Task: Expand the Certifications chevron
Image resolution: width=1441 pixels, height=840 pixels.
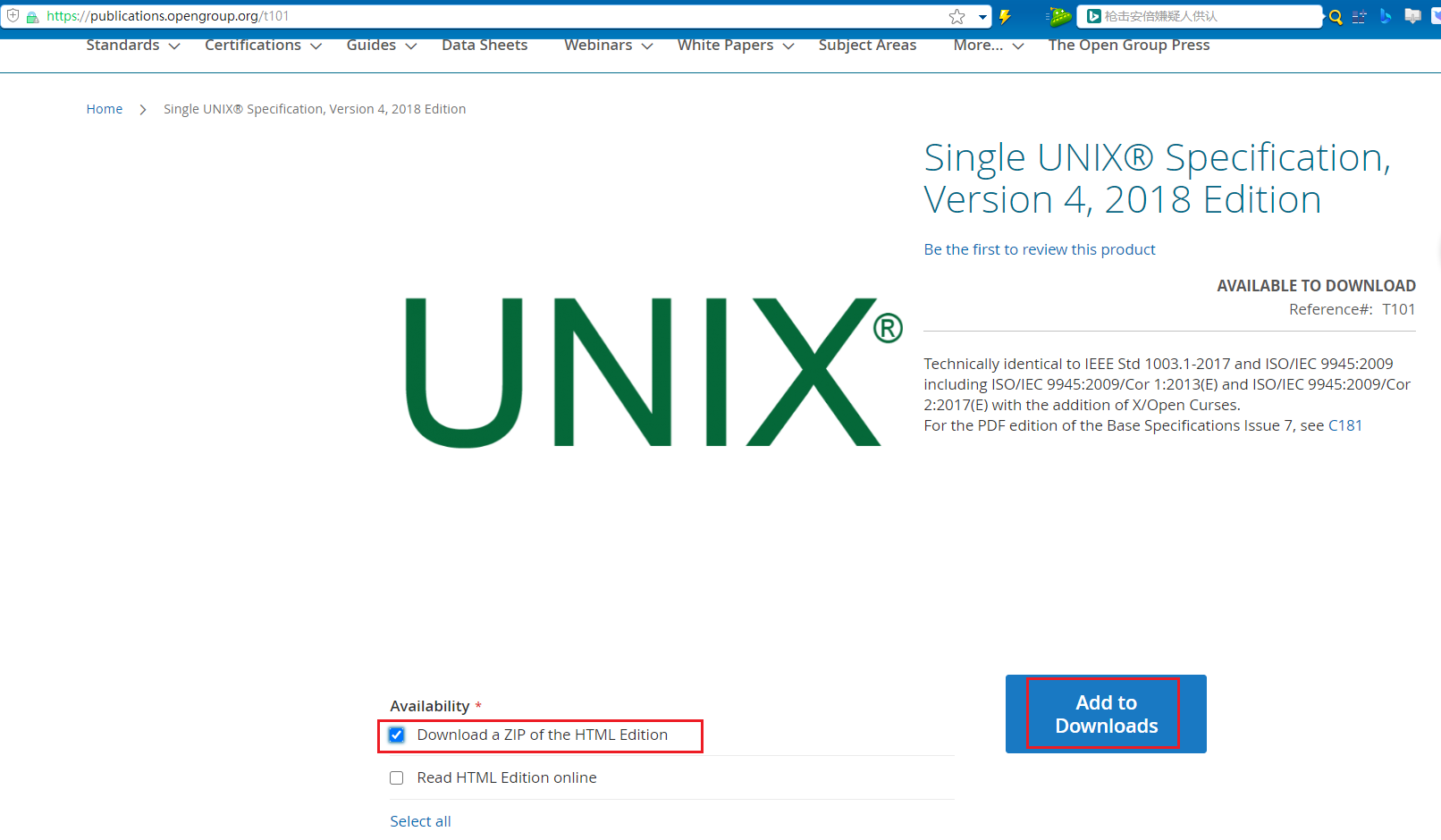Action: [316, 46]
